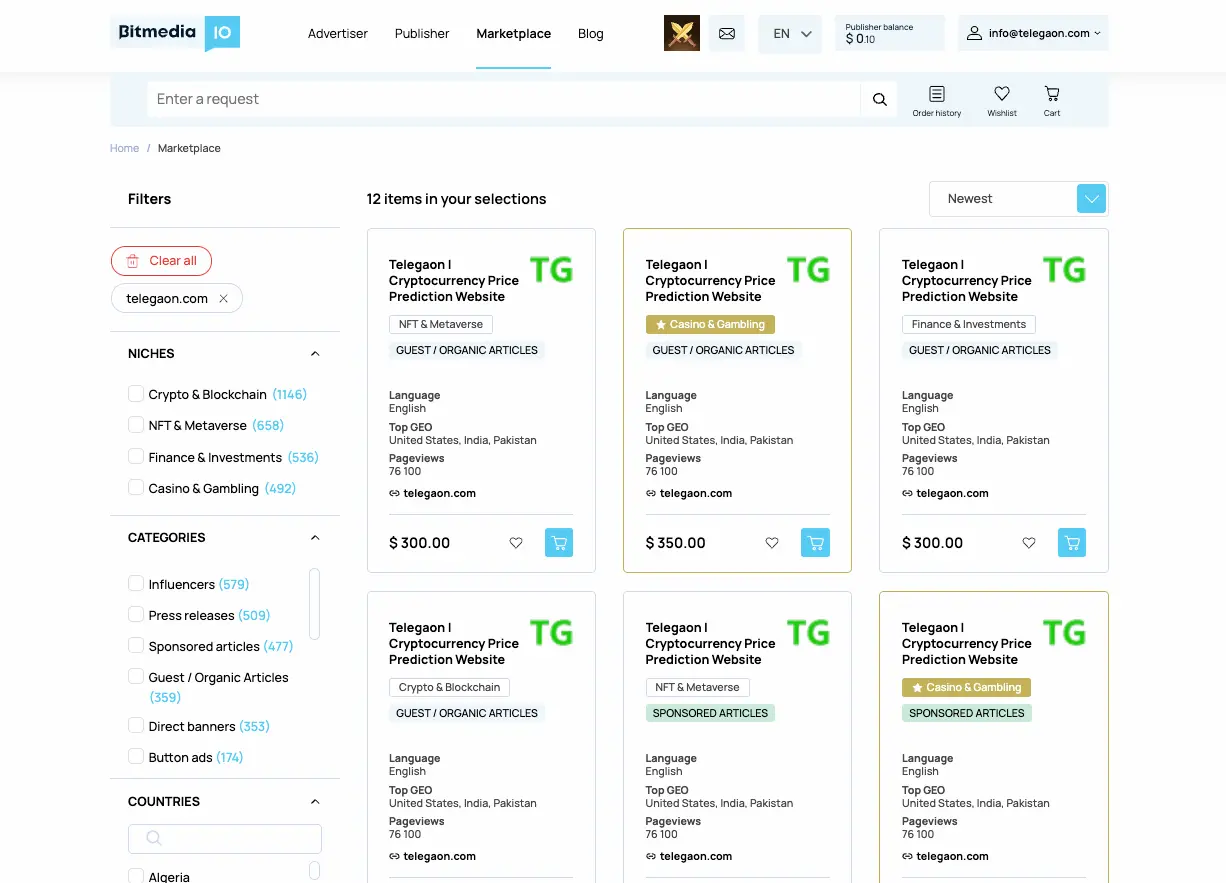
Task: Open the Publisher menu
Action: click(x=422, y=34)
